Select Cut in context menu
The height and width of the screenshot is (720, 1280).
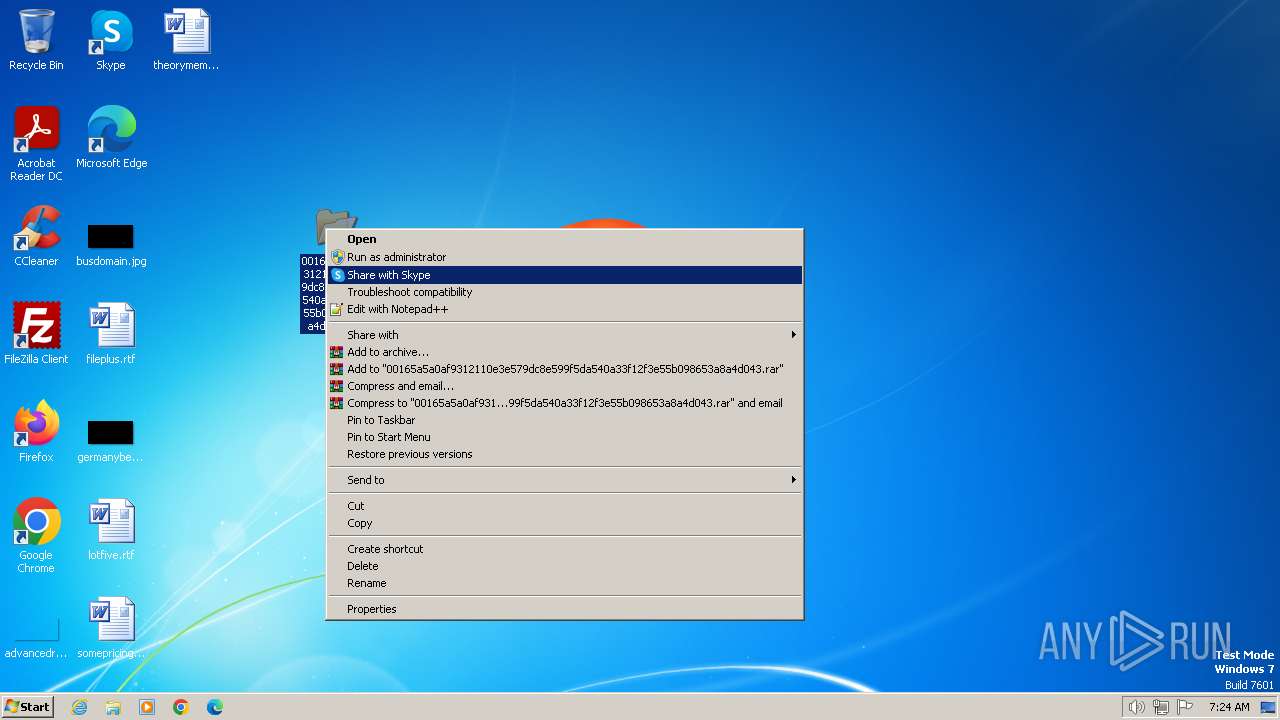point(565,506)
